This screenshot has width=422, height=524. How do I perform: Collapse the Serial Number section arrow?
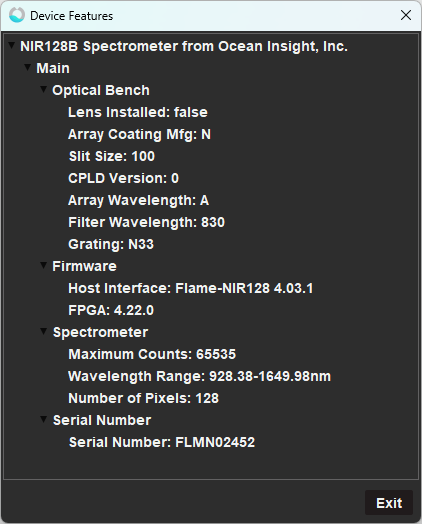tap(43, 419)
